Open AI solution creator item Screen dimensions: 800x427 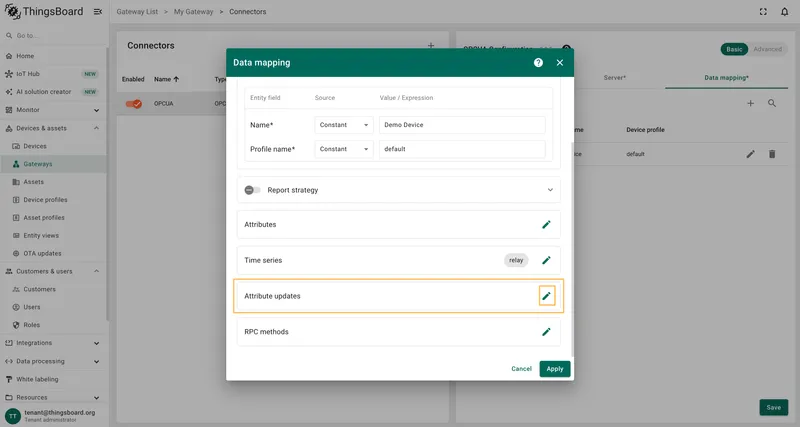54,92
